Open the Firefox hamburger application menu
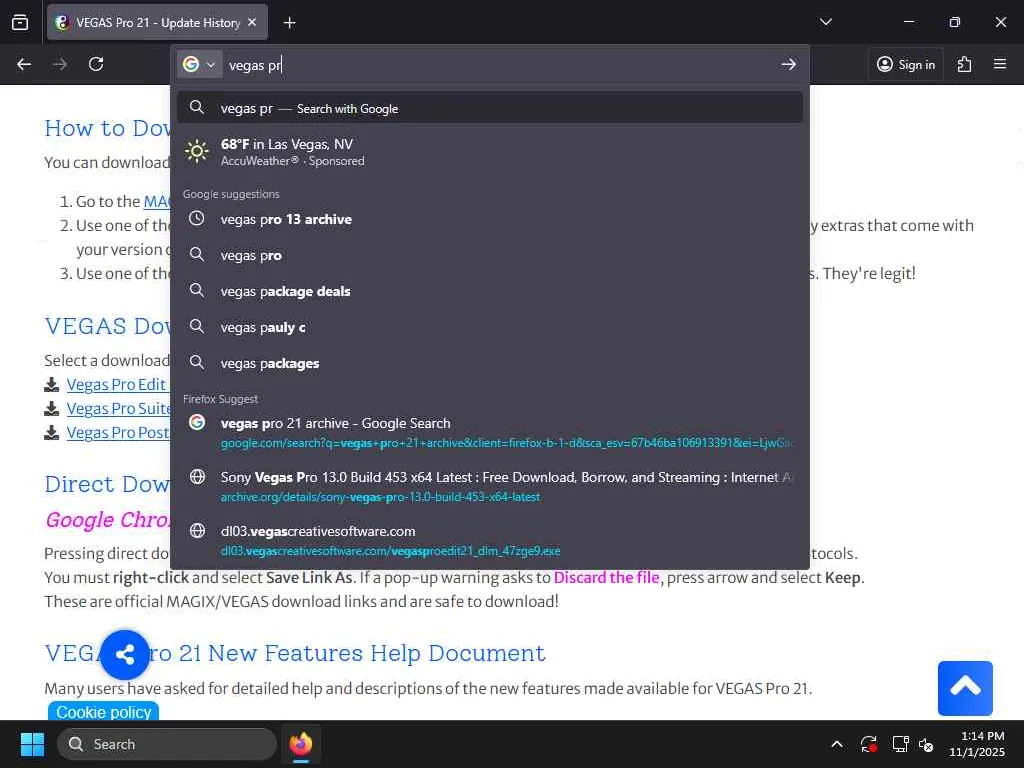 (x=999, y=64)
